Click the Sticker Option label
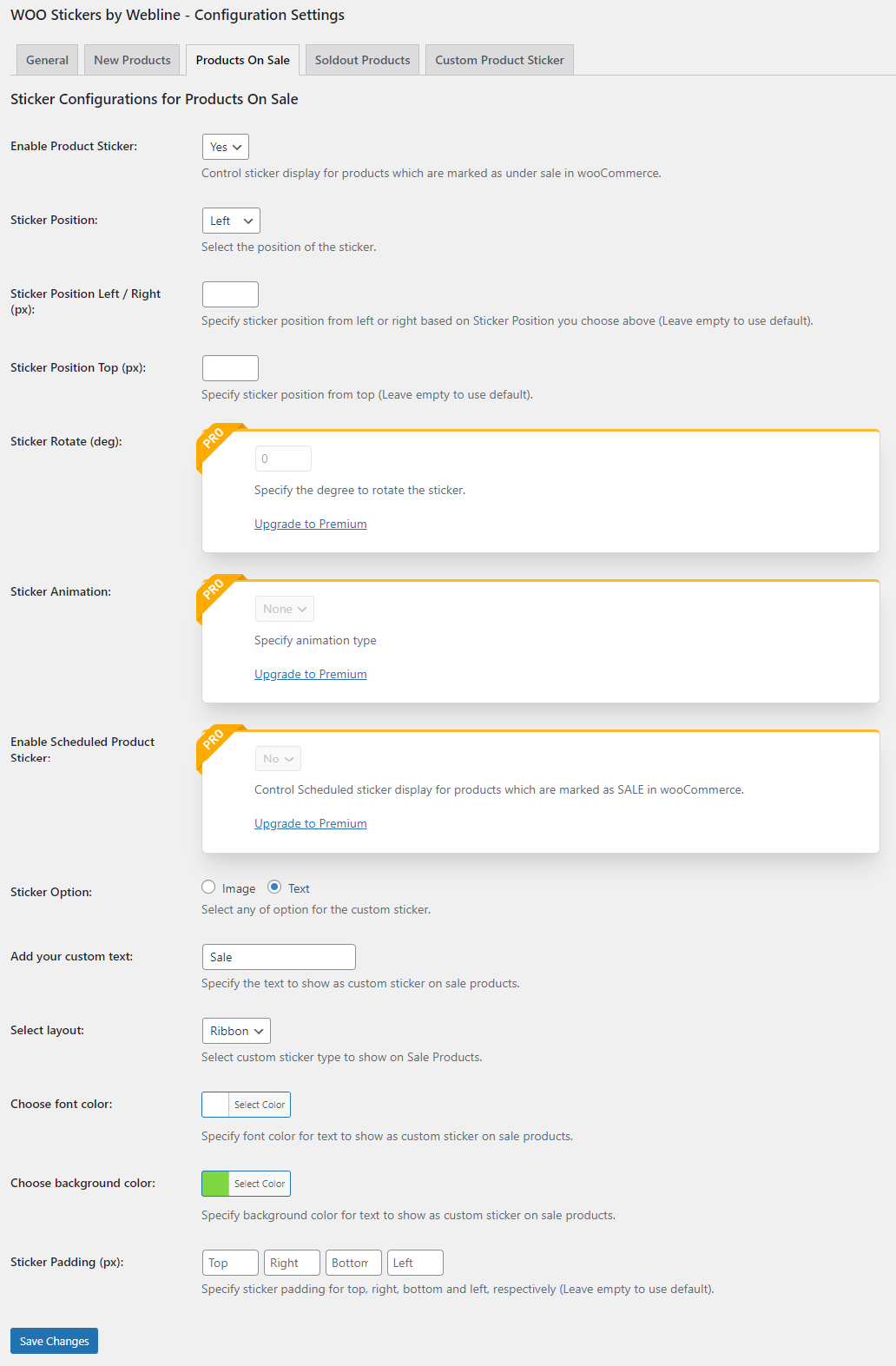This screenshot has width=896, height=1366. (x=51, y=892)
